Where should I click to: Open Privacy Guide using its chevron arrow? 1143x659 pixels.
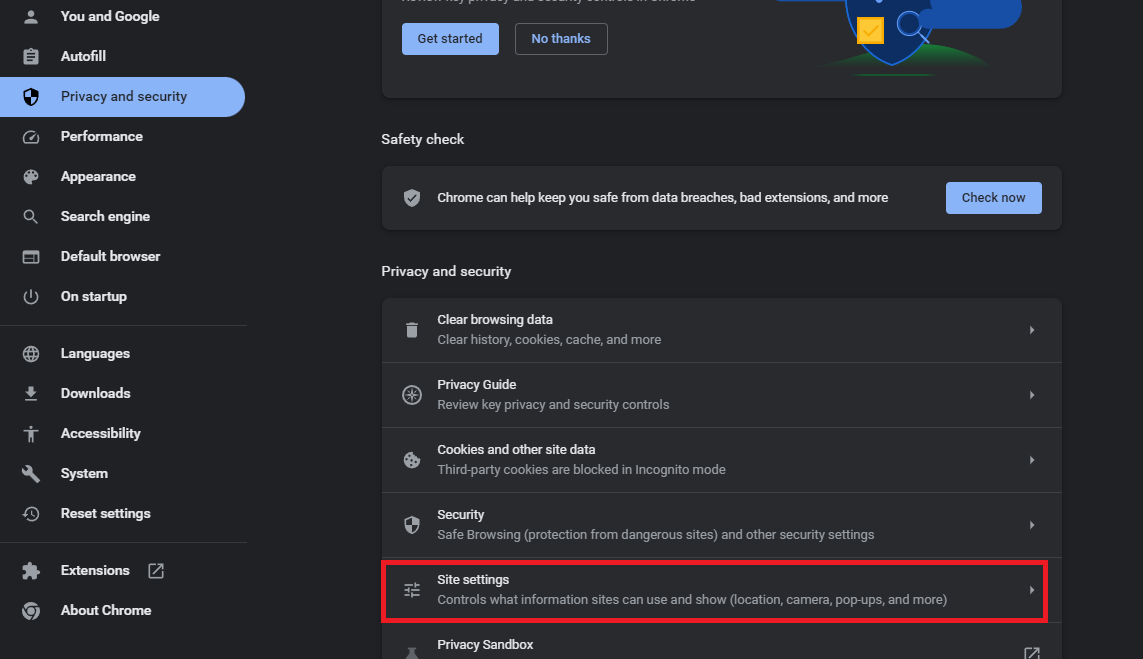click(1031, 395)
